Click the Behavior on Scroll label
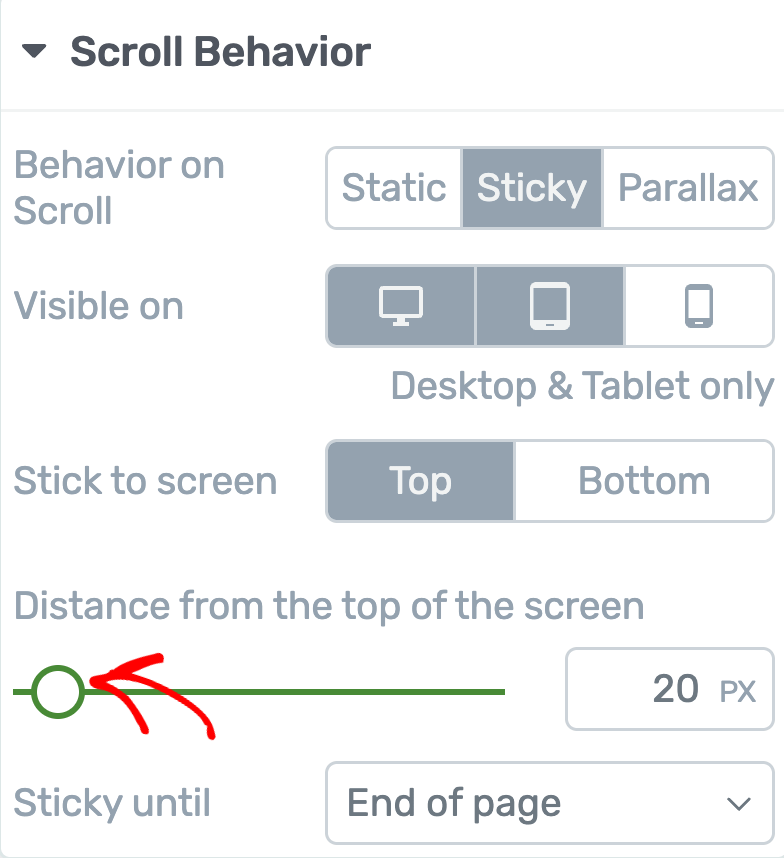Viewport: 784px width, 858px height. 119,188
